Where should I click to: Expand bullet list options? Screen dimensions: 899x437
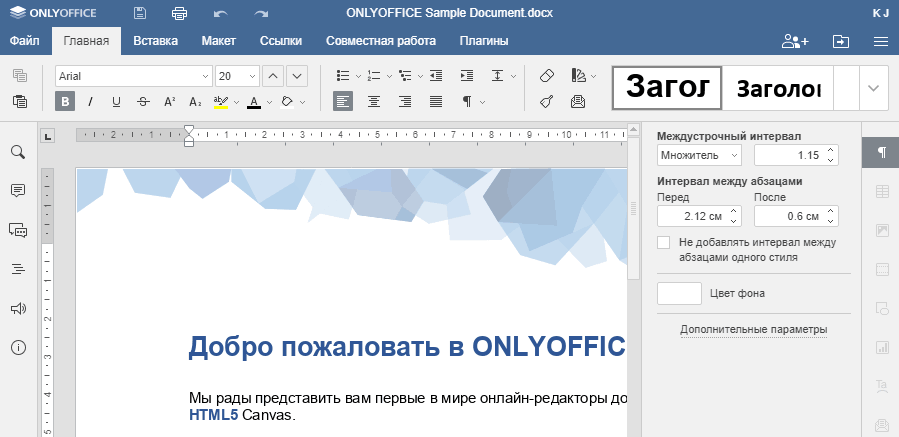(358, 76)
